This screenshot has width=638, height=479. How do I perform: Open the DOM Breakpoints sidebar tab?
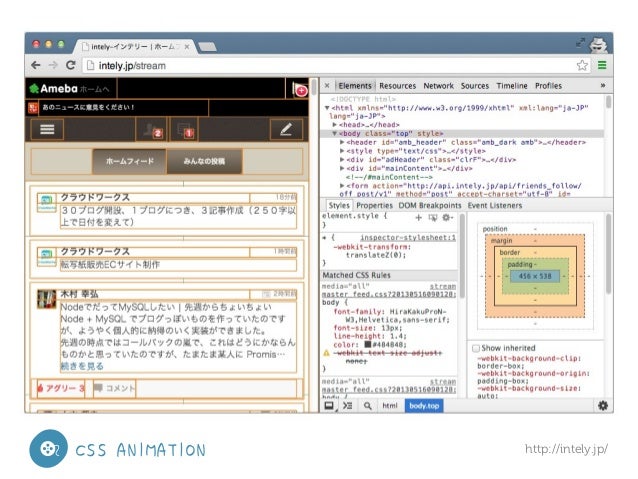pyautogui.click(x=430, y=206)
